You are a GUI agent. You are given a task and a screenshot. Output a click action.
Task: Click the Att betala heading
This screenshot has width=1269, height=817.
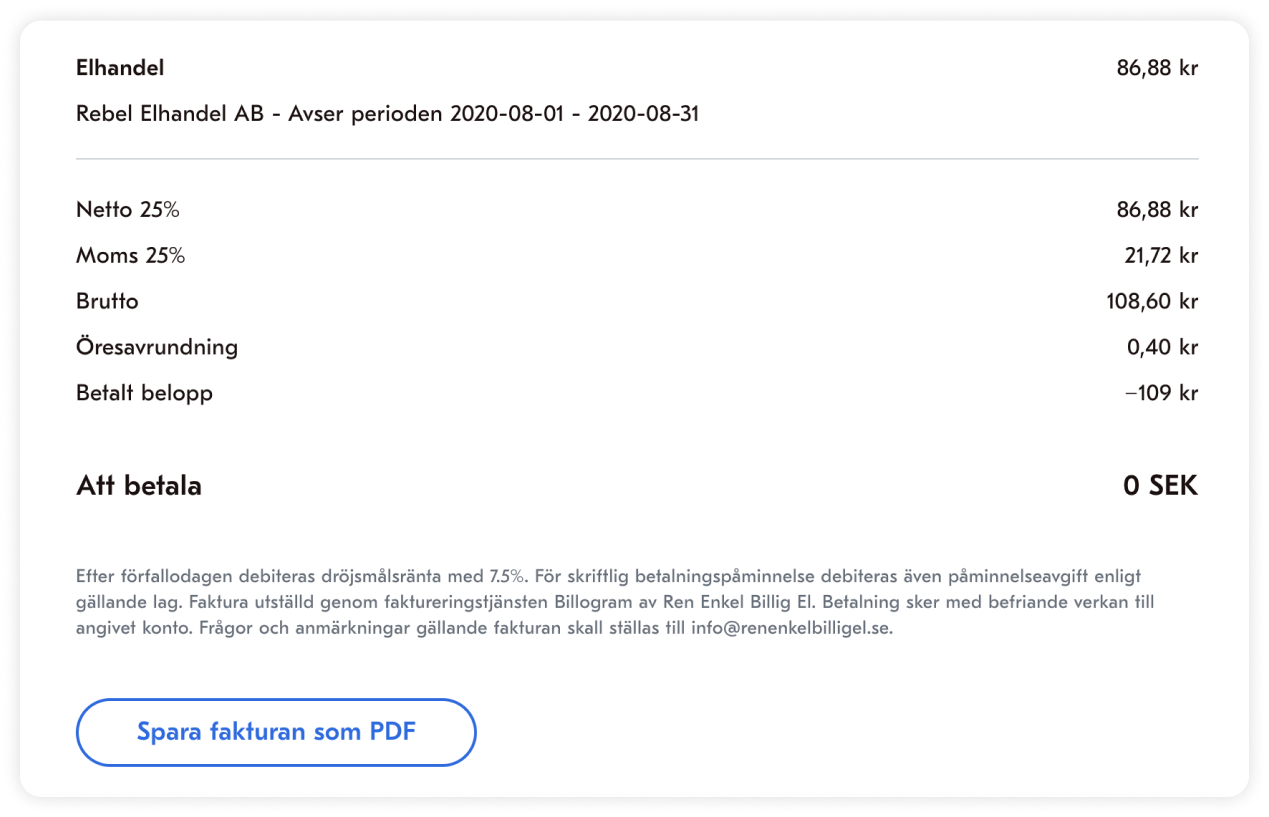point(139,487)
